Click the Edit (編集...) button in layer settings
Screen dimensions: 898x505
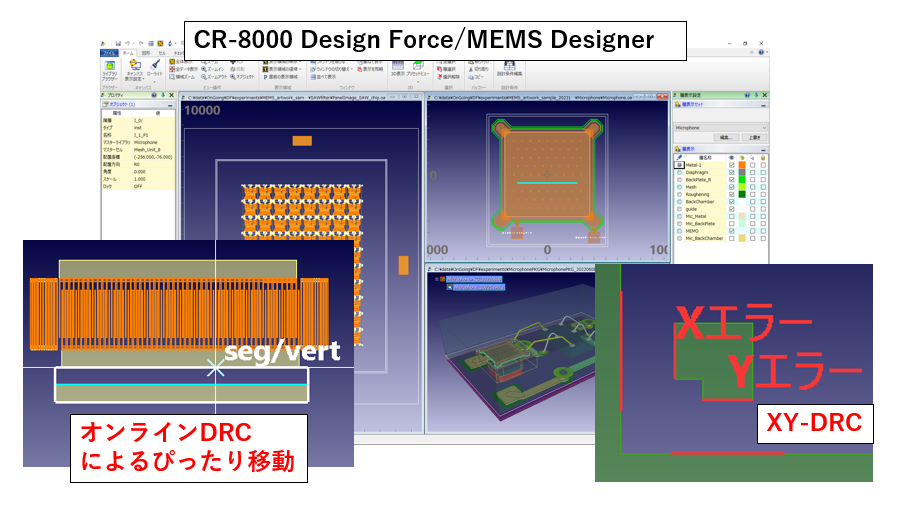point(725,137)
